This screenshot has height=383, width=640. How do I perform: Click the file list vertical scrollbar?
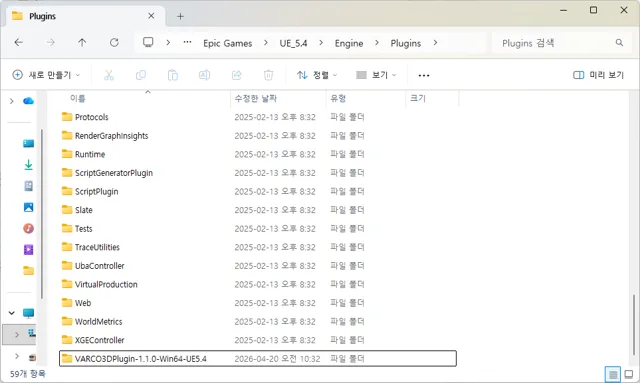tap(634, 325)
